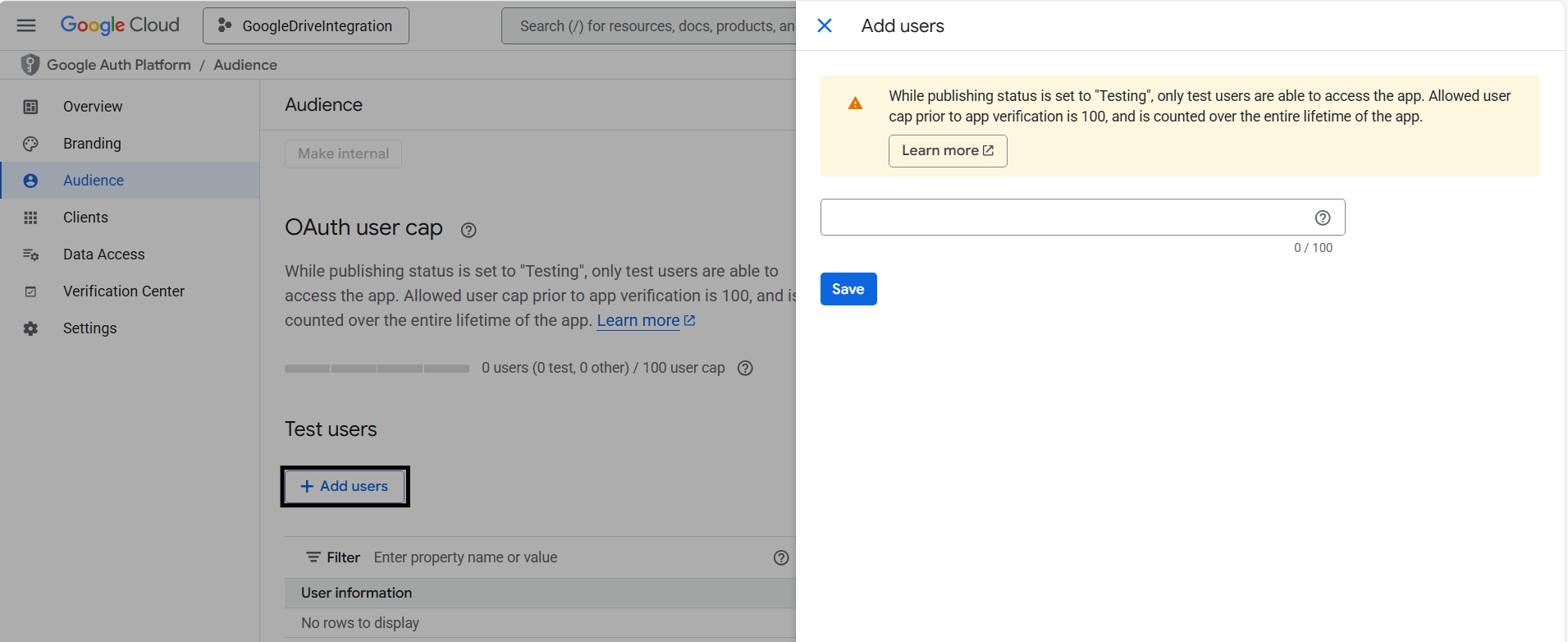Viewport: 1568px width, 642px height.
Task: Navigate to Verification Center
Action: click(123, 291)
